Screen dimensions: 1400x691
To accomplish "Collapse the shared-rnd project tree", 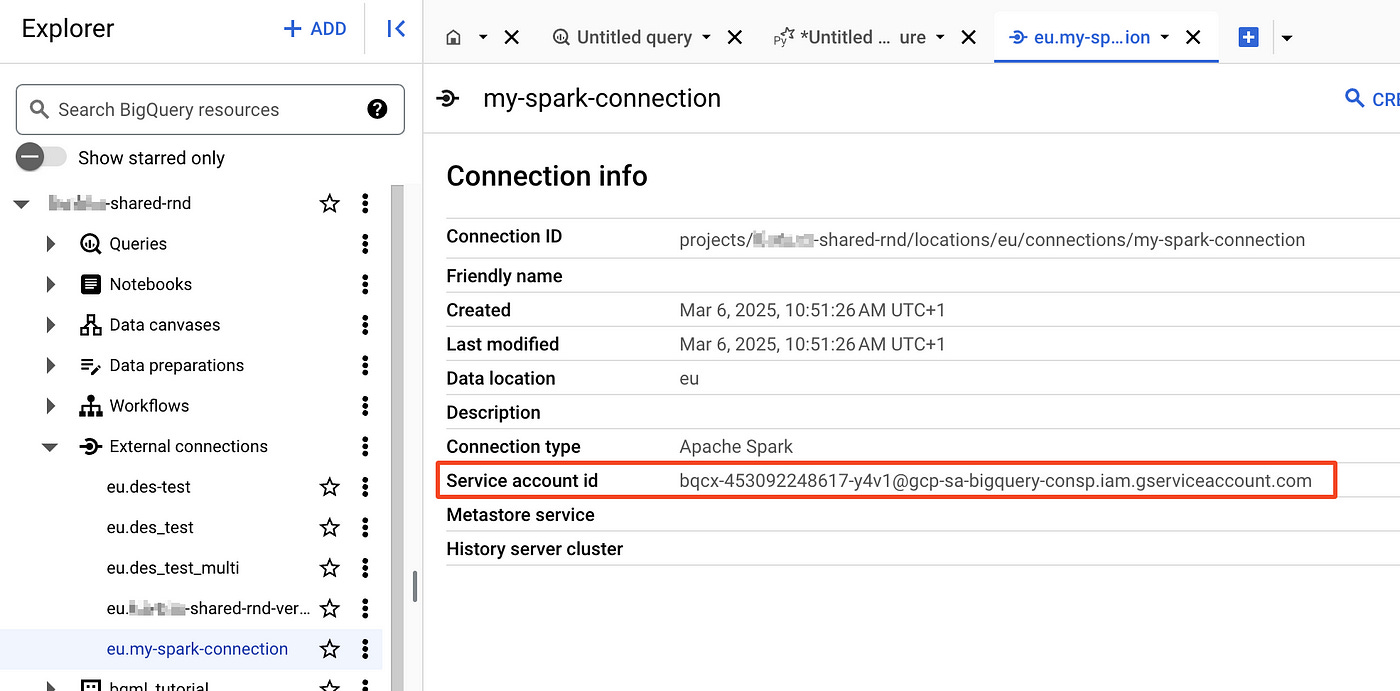I will click(21, 202).
